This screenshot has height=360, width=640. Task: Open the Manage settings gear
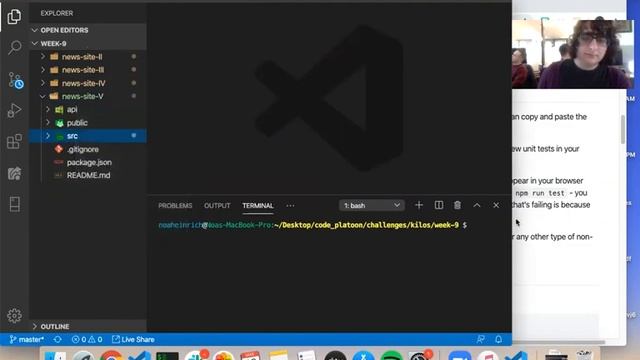14,315
